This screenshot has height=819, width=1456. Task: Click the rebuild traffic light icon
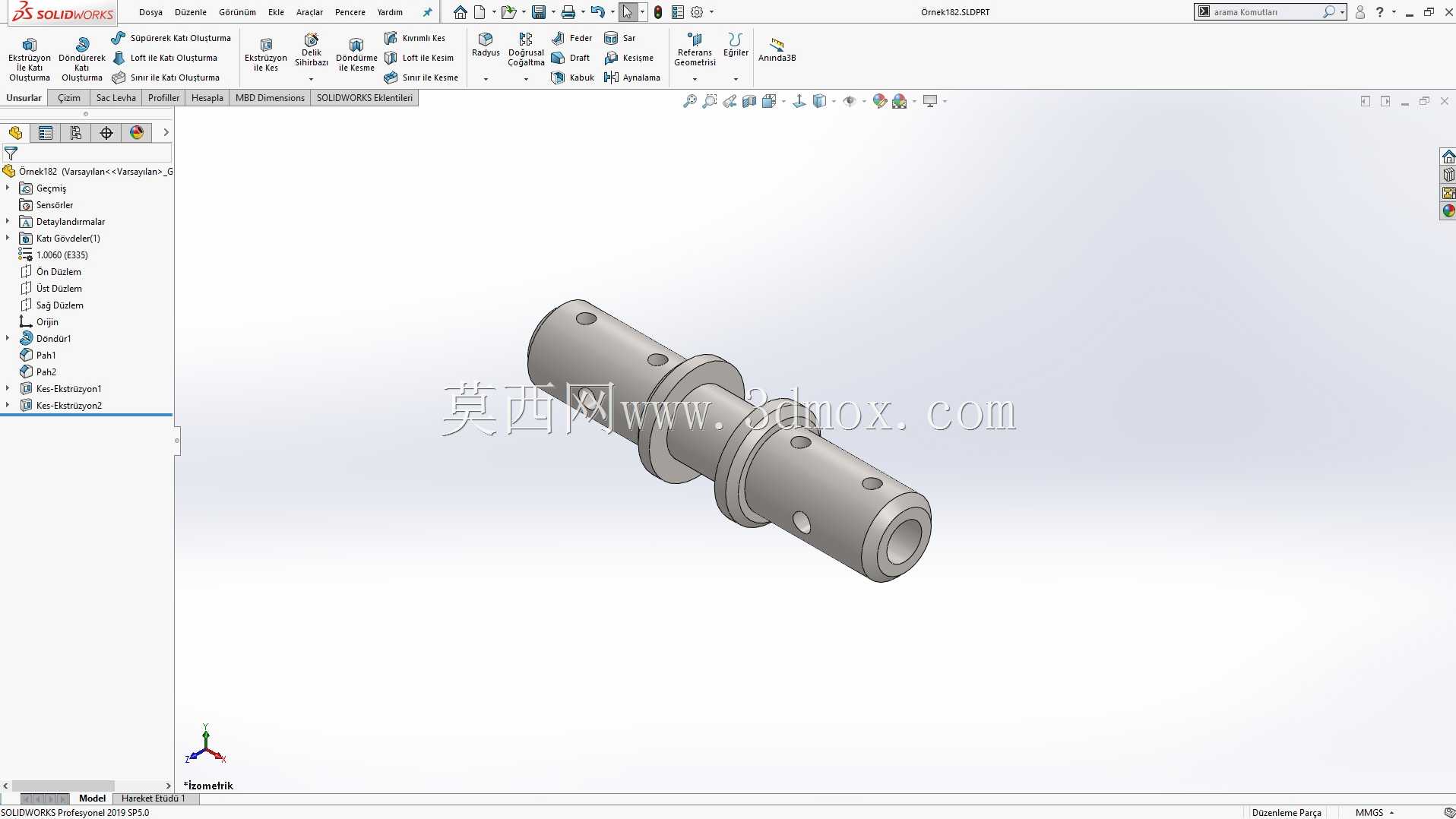click(658, 12)
